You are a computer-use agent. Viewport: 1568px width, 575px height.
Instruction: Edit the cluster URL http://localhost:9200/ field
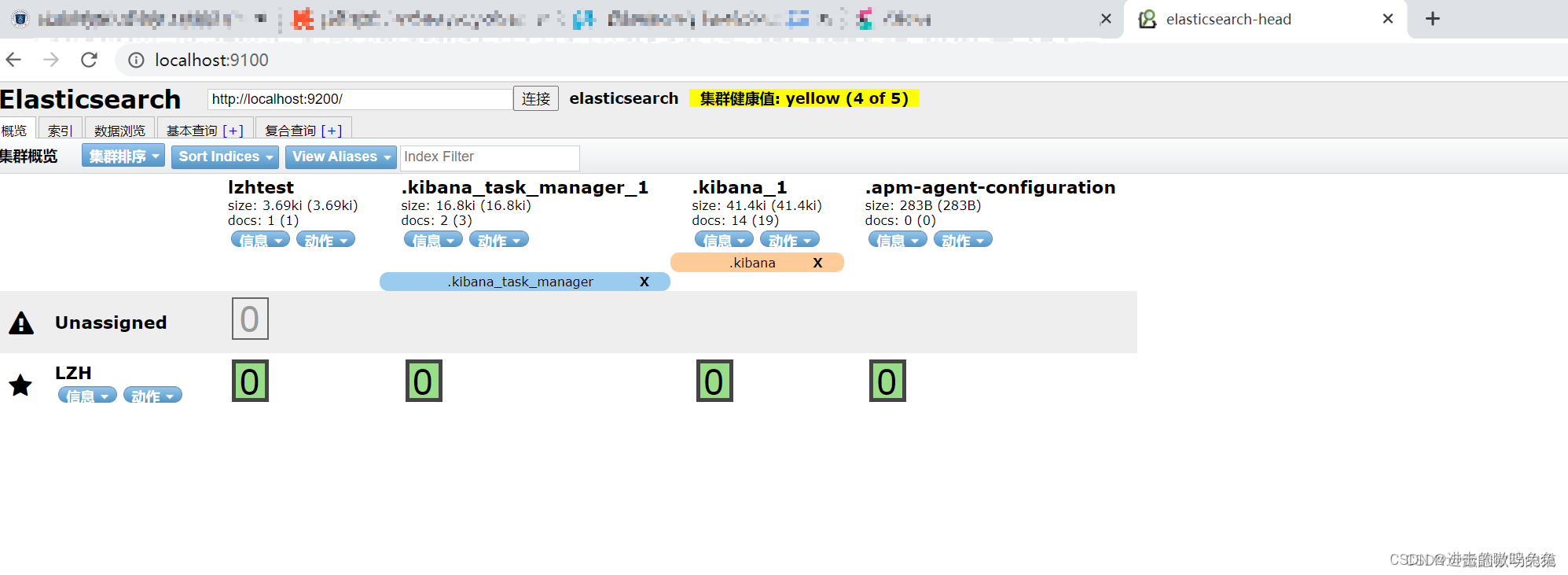click(x=360, y=99)
